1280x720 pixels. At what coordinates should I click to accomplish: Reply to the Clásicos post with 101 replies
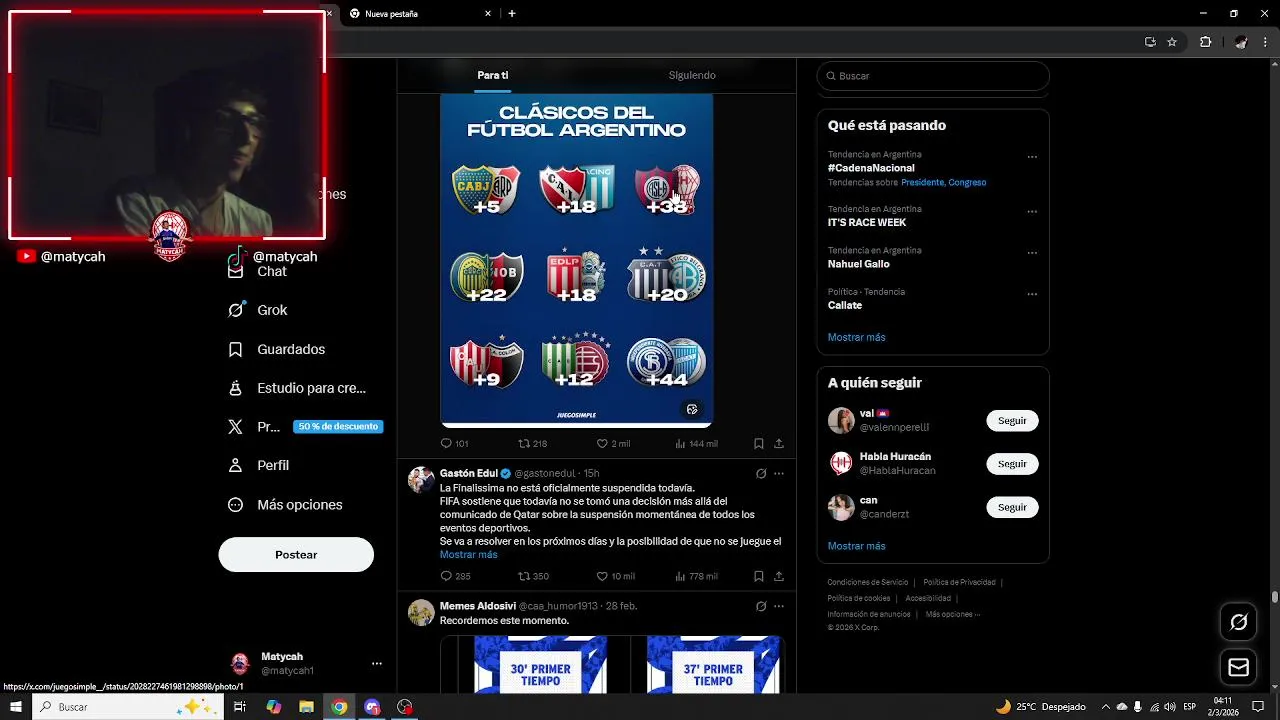click(x=455, y=443)
